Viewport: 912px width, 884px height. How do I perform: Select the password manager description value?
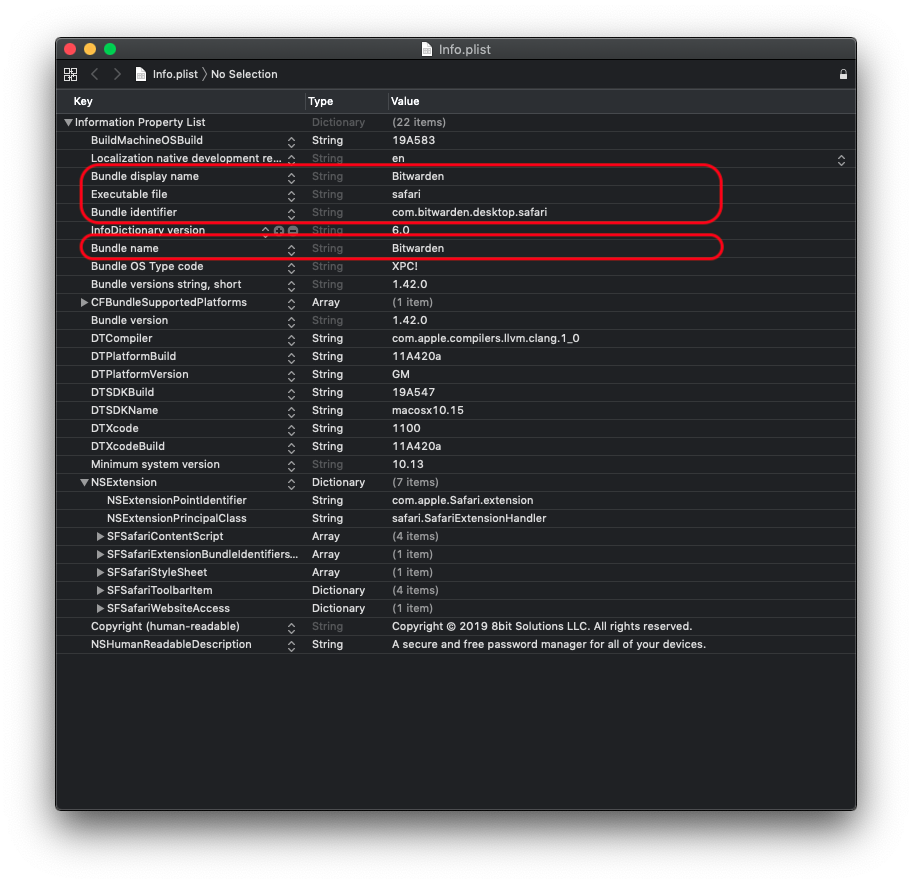[548, 644]
